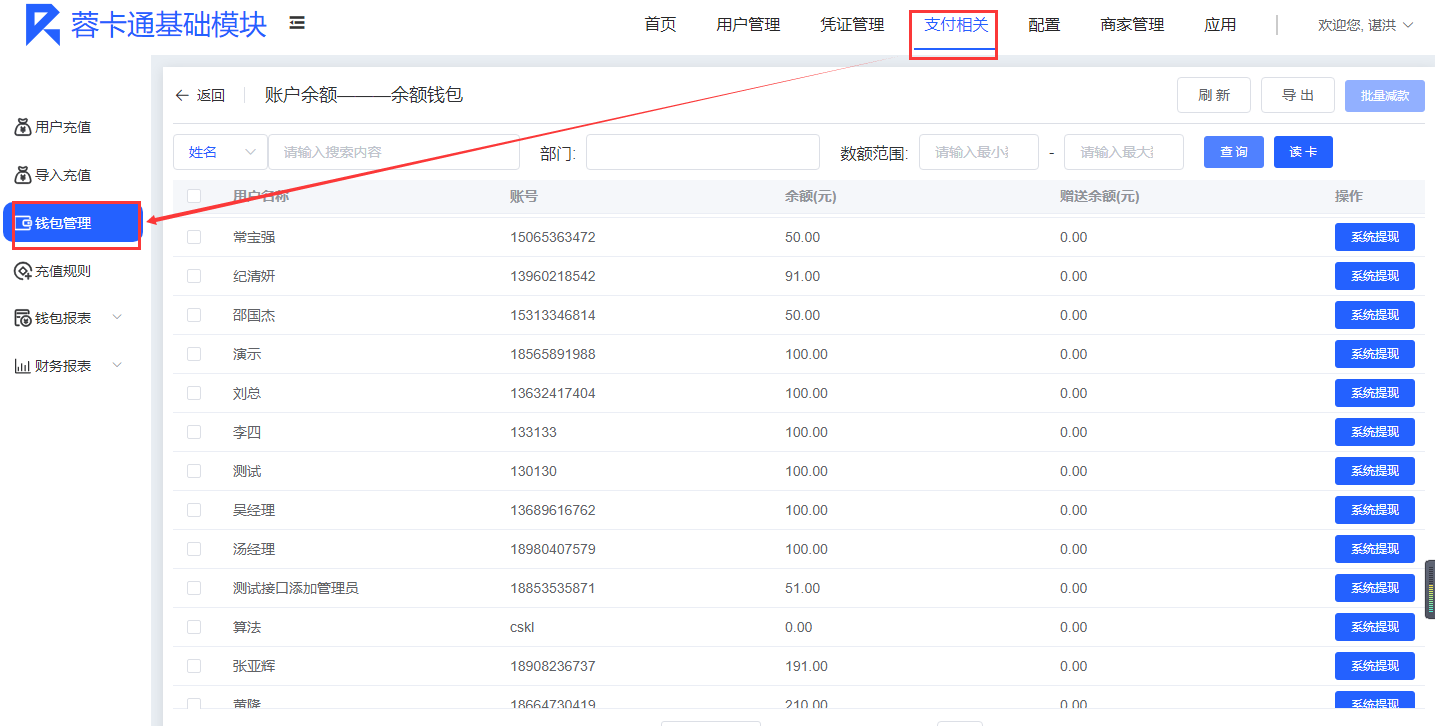Toggle the select-all checkbox in table header

(194, 196)
